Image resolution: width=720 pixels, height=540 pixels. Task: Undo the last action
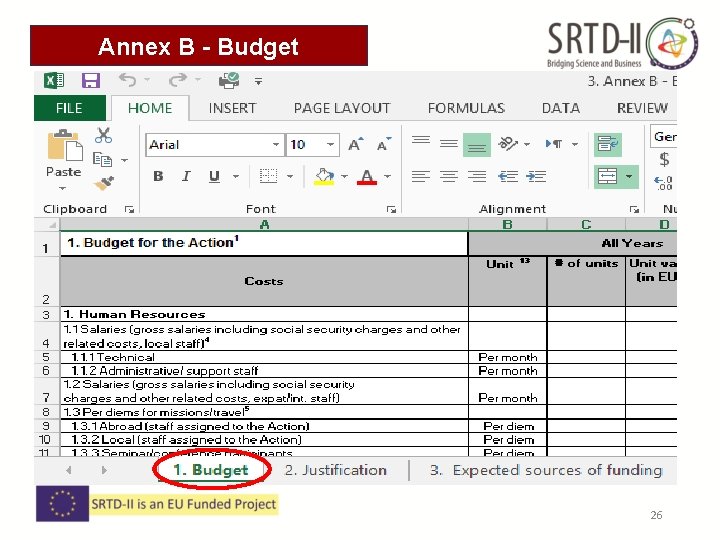point(127,80)
